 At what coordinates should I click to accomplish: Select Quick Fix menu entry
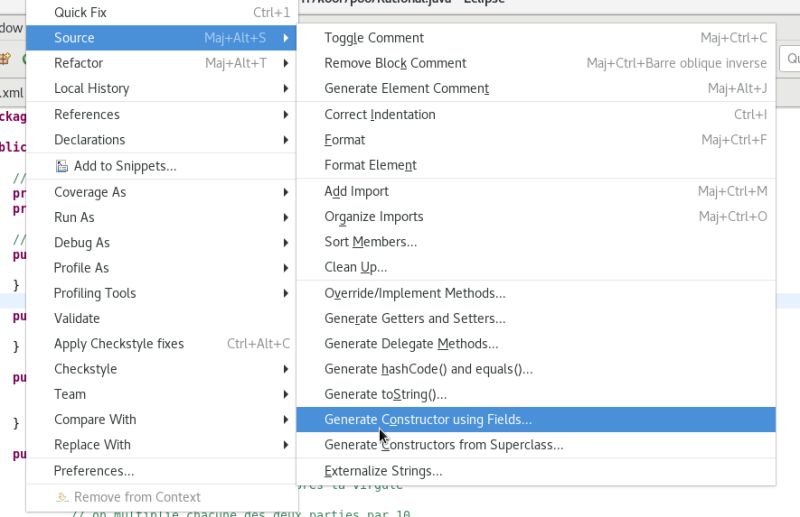click(x=161, y=12)
